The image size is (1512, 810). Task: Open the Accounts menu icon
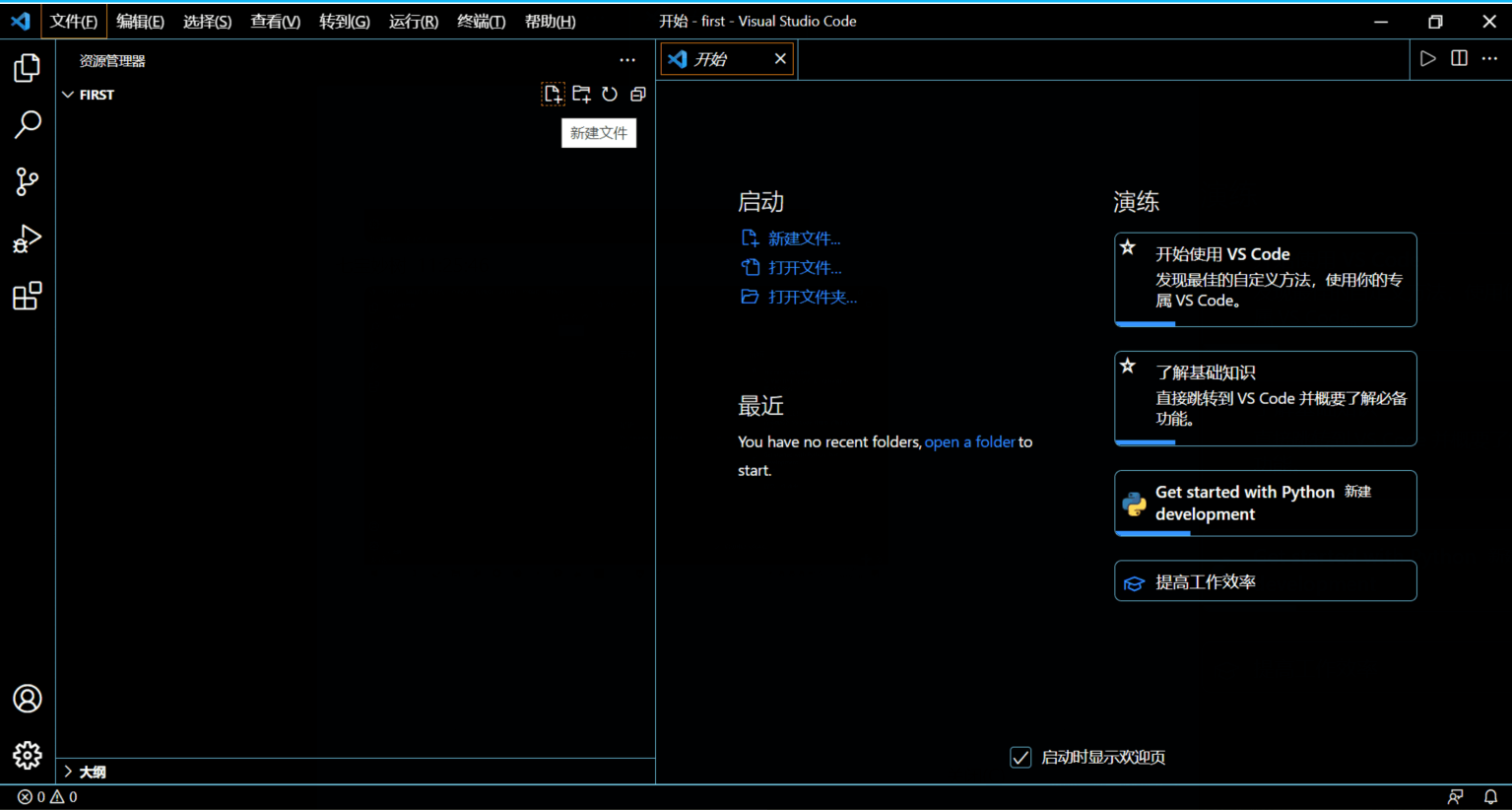[x=28, y=699]
